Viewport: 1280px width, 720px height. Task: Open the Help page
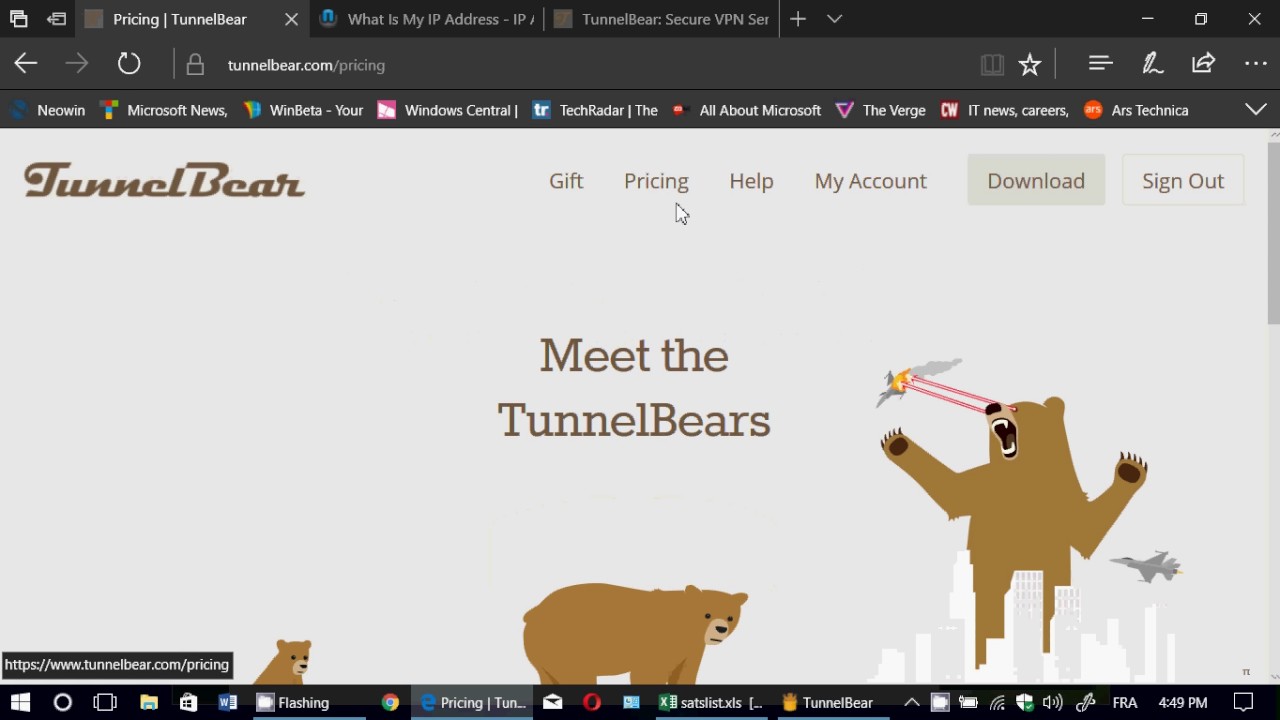tap(751, 181)
